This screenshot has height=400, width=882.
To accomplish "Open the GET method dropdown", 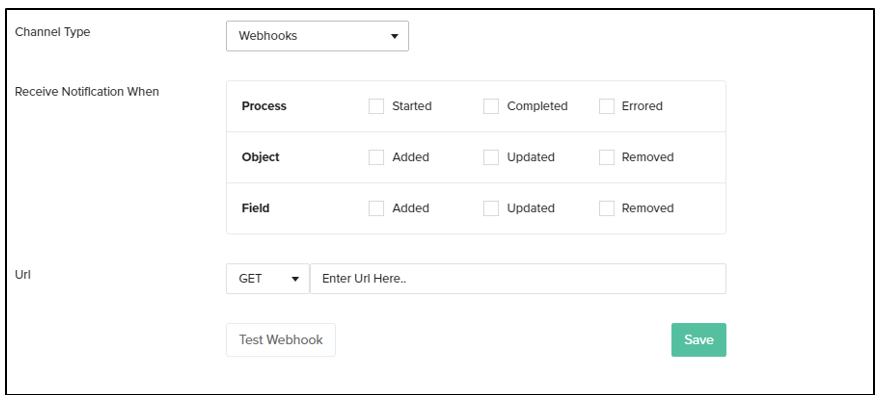I will pos(268,279).
